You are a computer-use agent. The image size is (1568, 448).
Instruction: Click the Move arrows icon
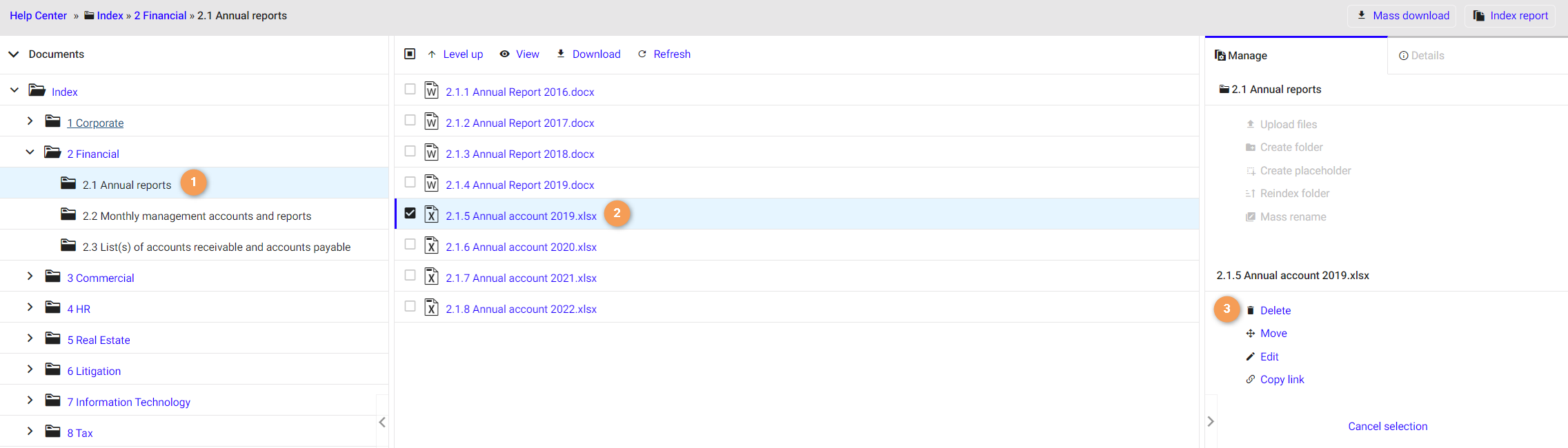(1250, 334)
